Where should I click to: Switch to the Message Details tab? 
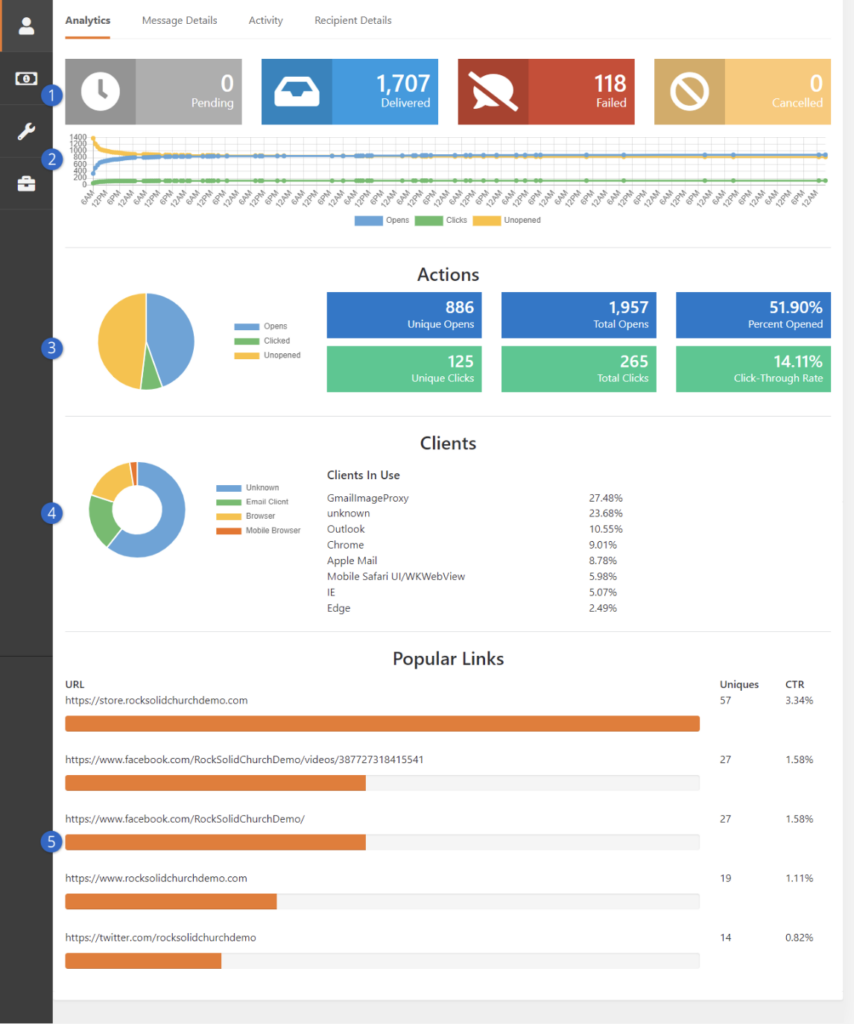point(179,20)
